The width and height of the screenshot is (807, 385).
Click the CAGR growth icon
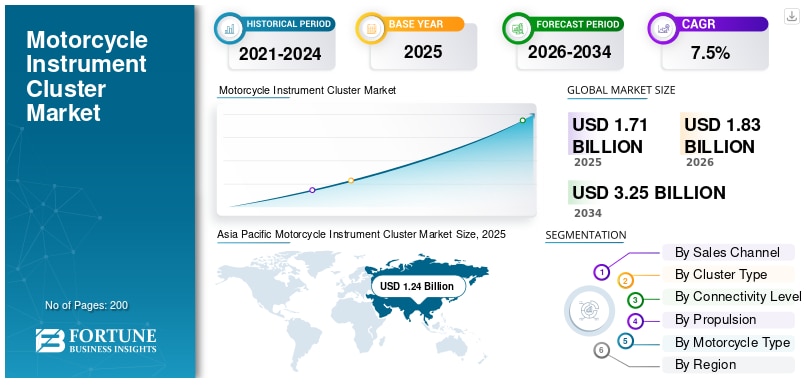tap(663, 28)
